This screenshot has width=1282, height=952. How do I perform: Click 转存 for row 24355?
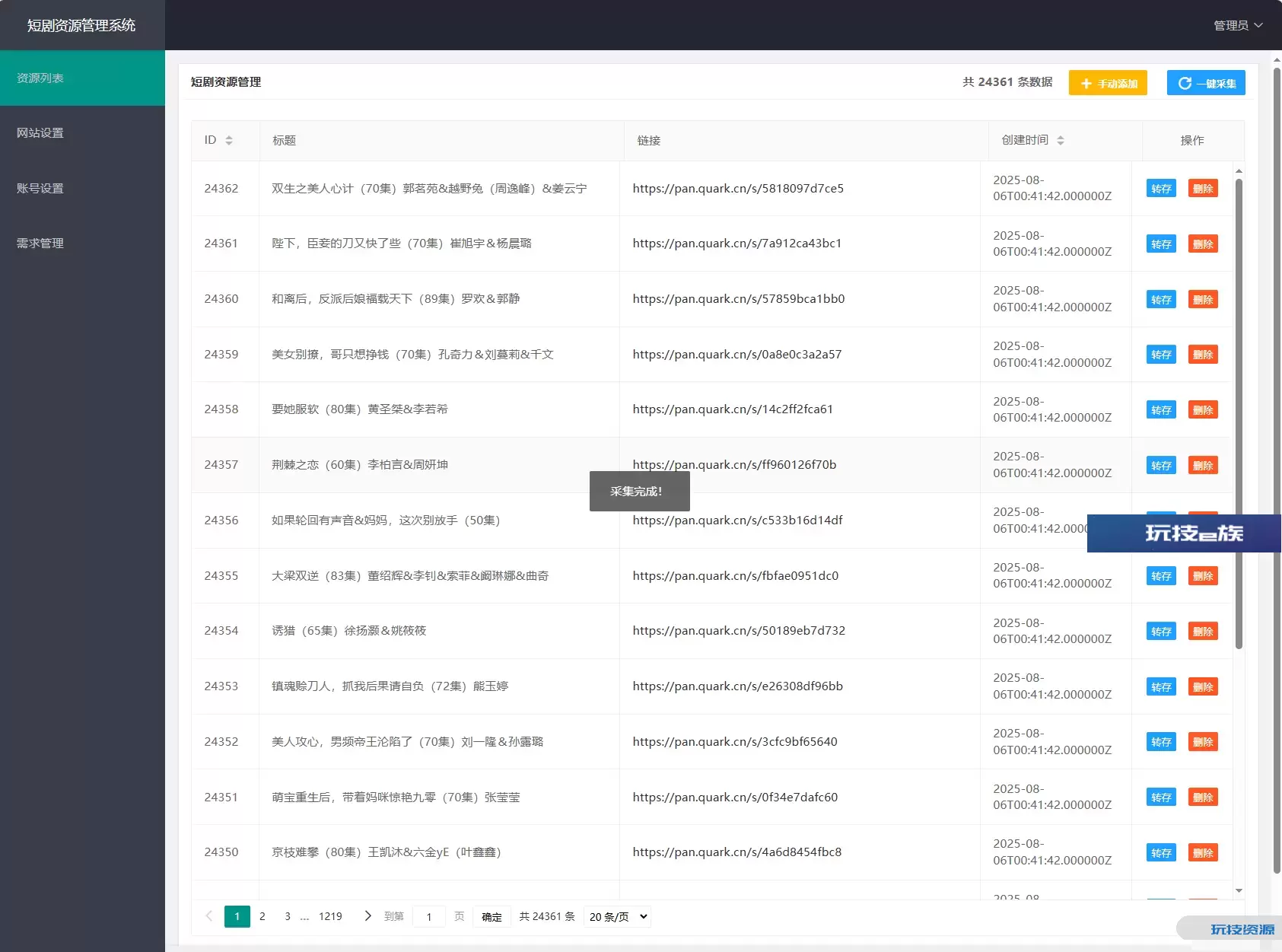tap(1161, 576)
